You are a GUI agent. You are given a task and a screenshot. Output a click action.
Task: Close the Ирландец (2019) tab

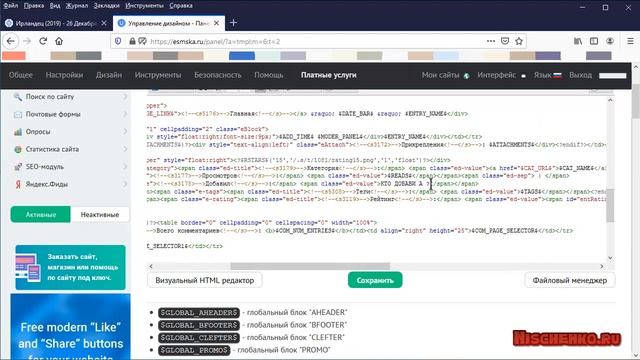104,23
